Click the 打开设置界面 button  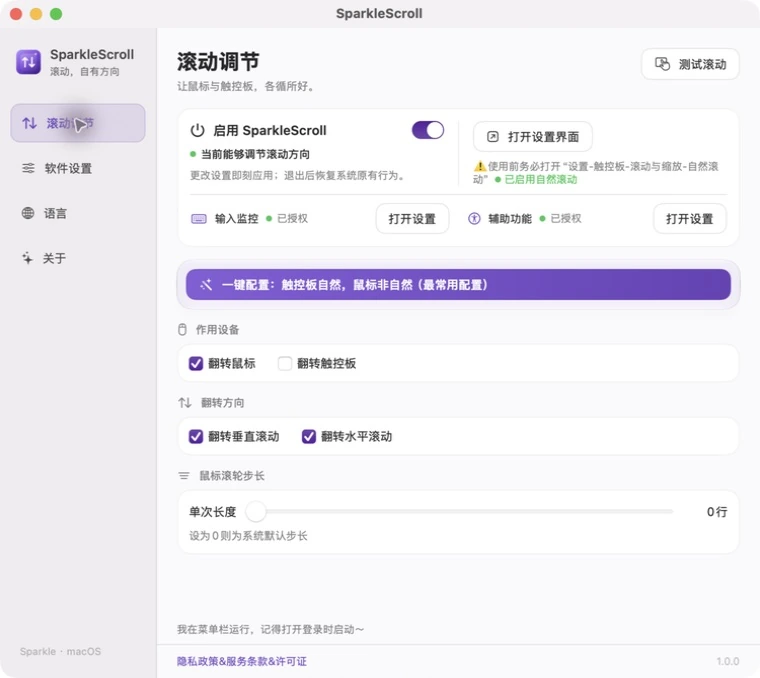point(532,137)
